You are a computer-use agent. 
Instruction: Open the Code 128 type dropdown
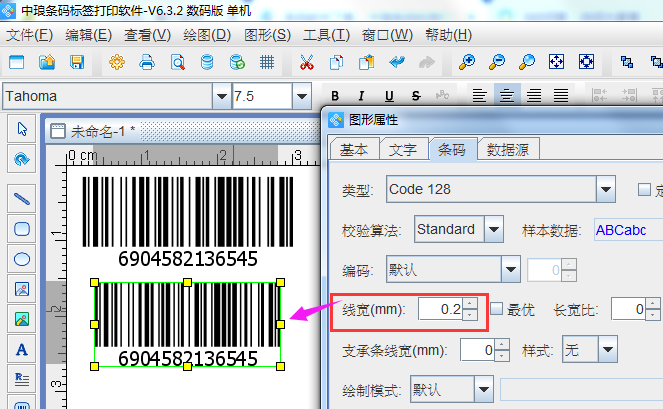[x=604, y=189]
